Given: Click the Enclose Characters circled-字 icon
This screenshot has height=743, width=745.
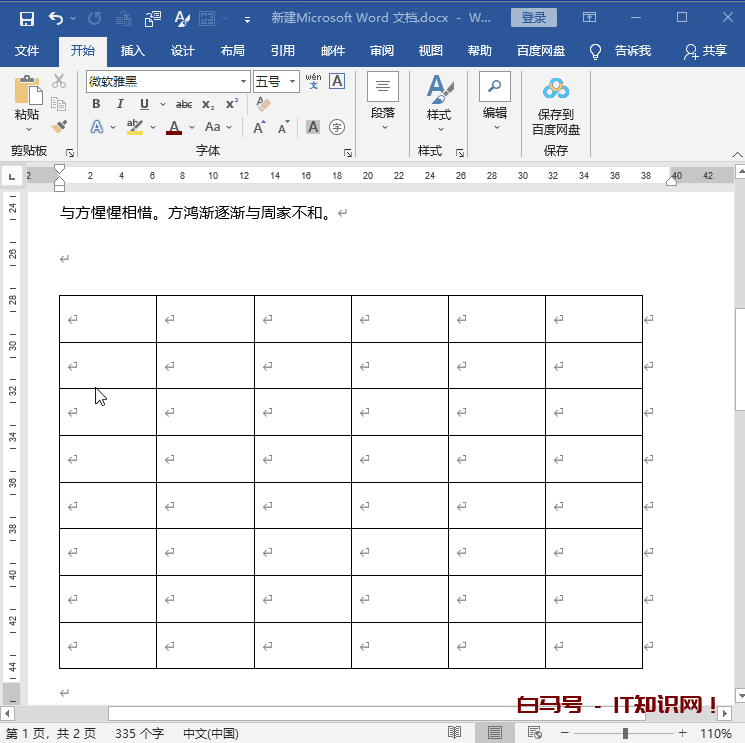Looking at the screenshot, I should (x=337, y=127).
